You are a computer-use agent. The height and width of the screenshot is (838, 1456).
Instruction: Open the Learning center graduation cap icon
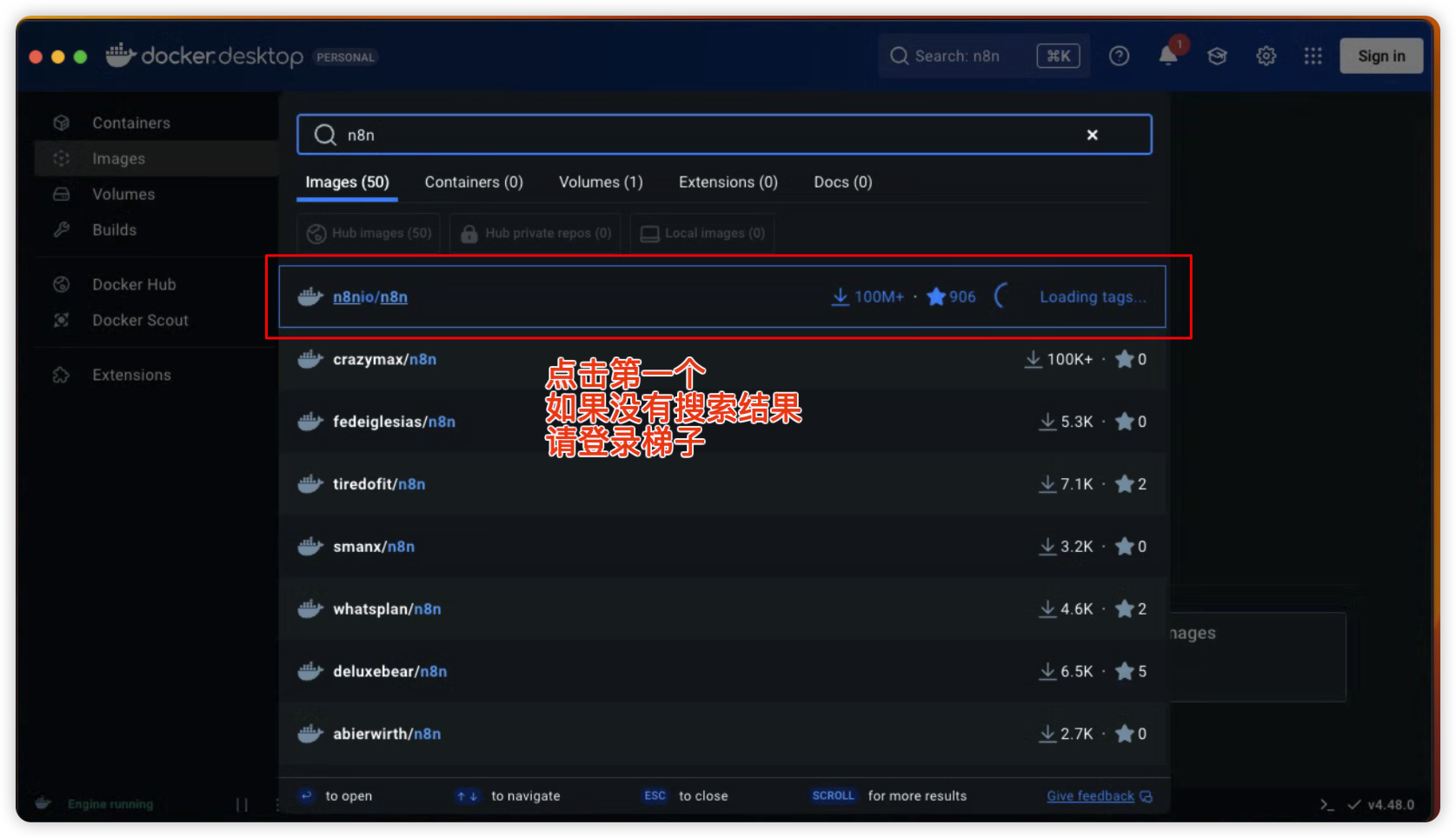[x=1217, y=56]
